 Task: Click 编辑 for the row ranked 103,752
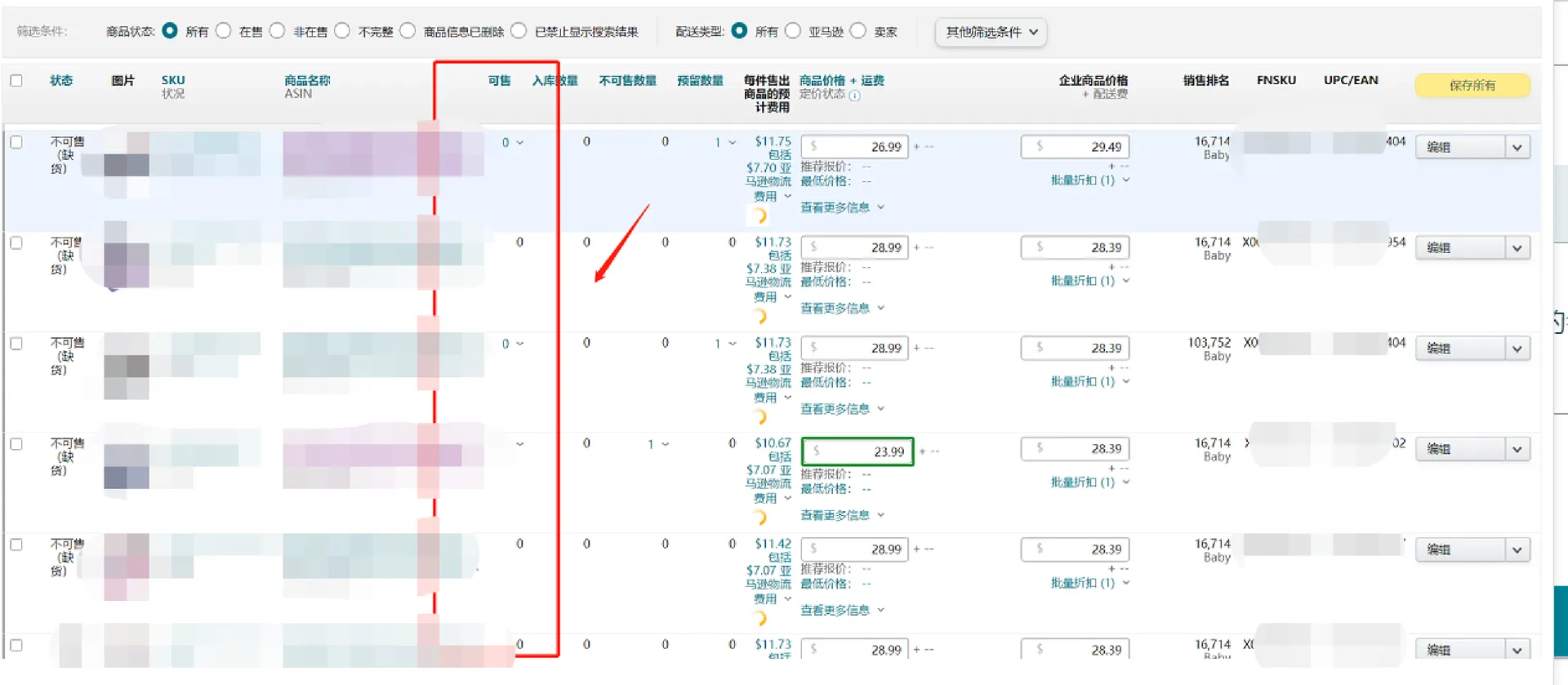[1460, 349]
